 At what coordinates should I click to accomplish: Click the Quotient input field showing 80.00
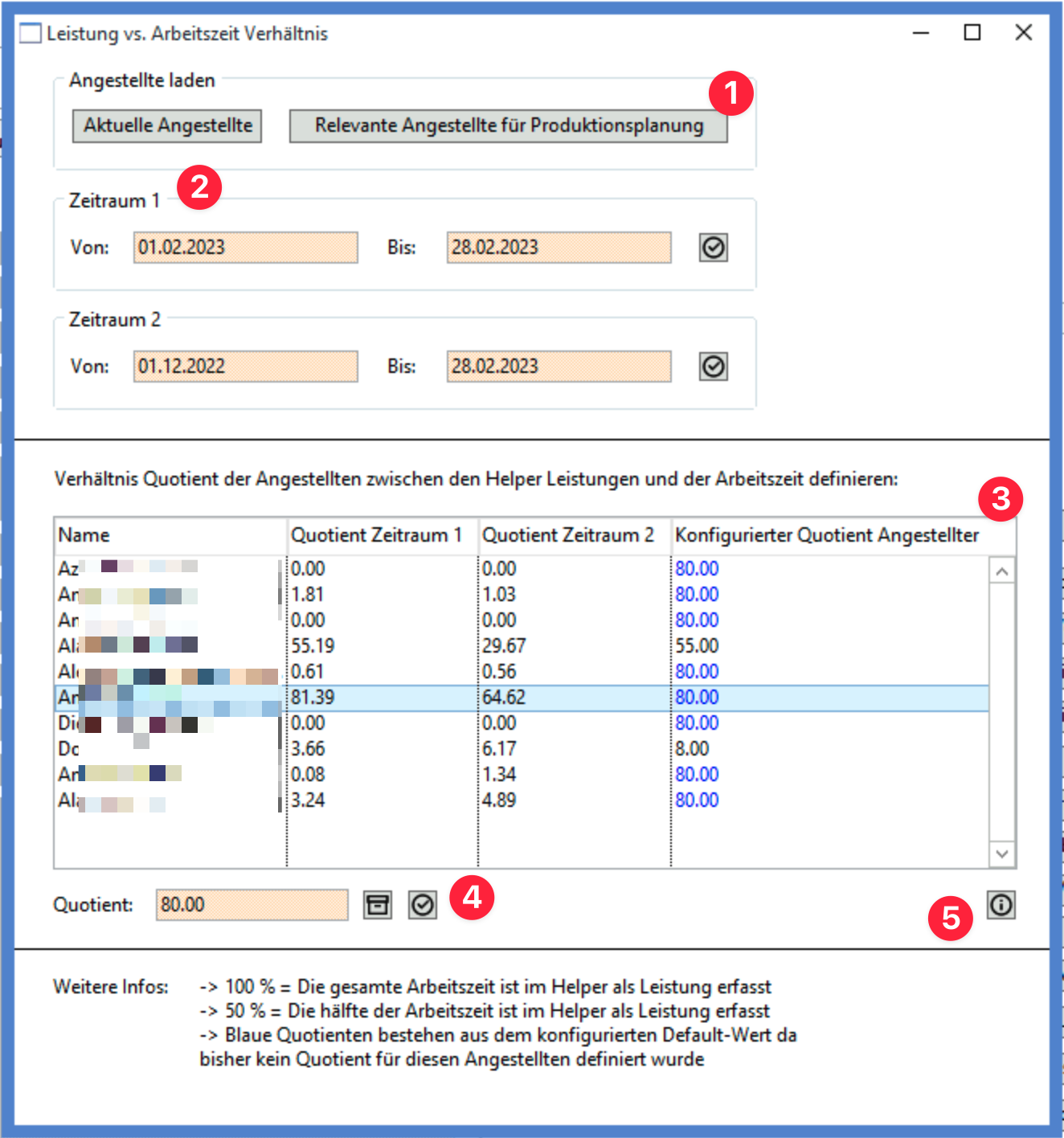(x=252, y=905)
